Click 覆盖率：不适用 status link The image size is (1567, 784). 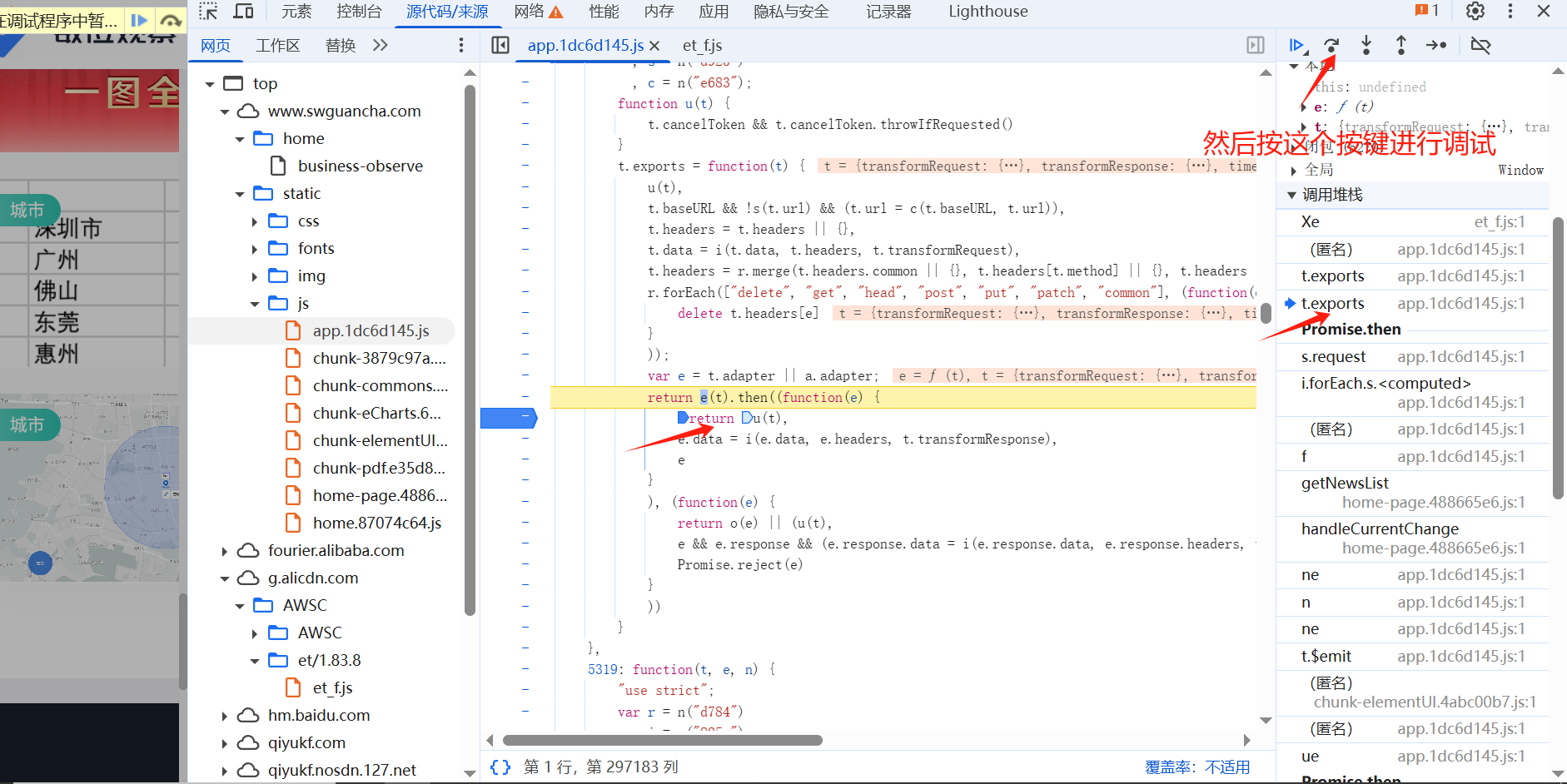[x=1197, y=767]
